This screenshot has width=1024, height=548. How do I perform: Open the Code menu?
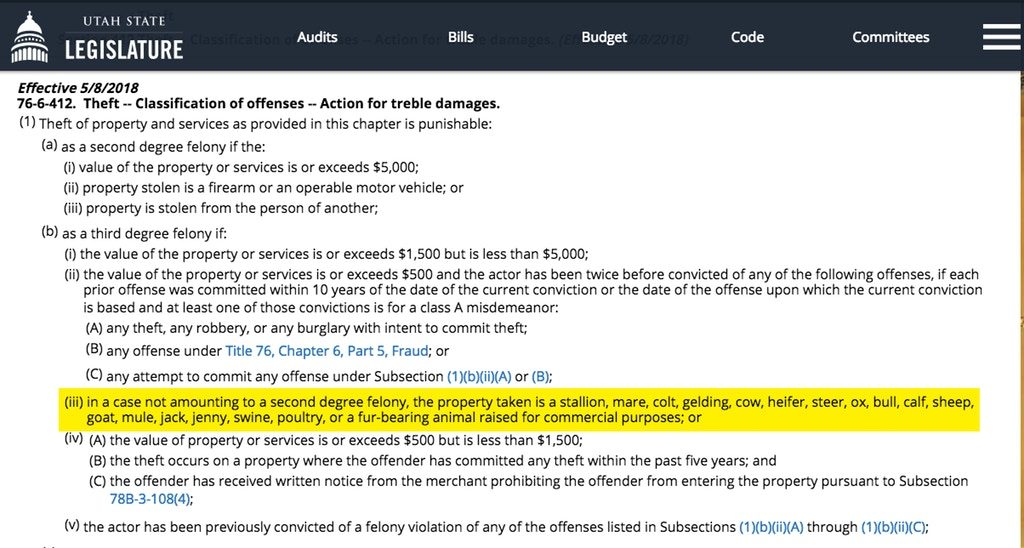coord(747,37)
